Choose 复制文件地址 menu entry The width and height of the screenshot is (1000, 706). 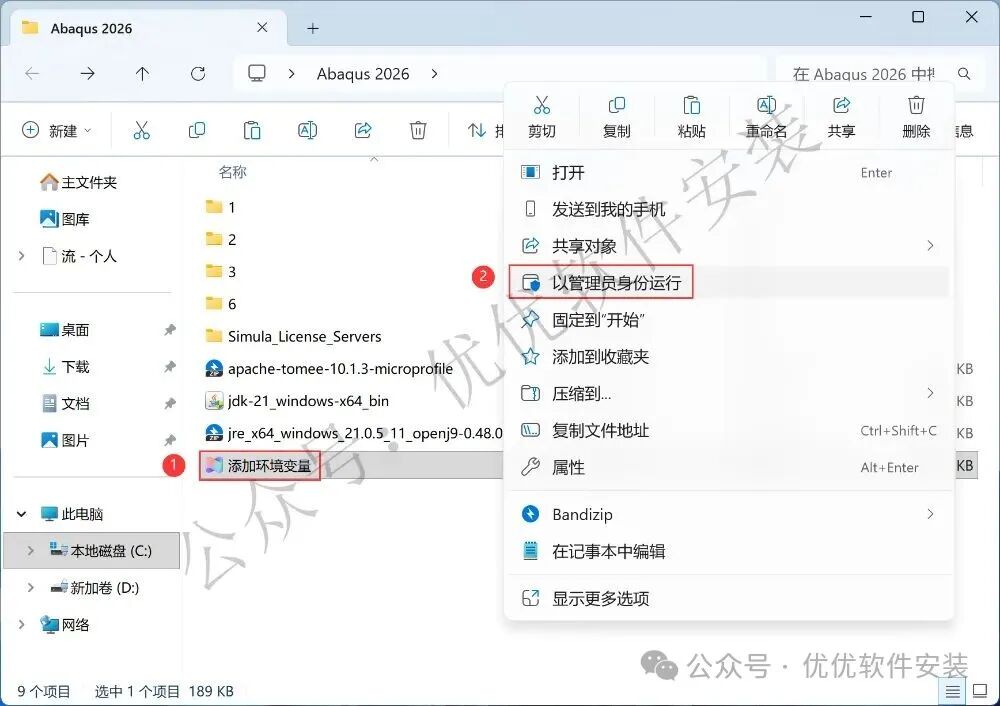(x=729, y=430)
